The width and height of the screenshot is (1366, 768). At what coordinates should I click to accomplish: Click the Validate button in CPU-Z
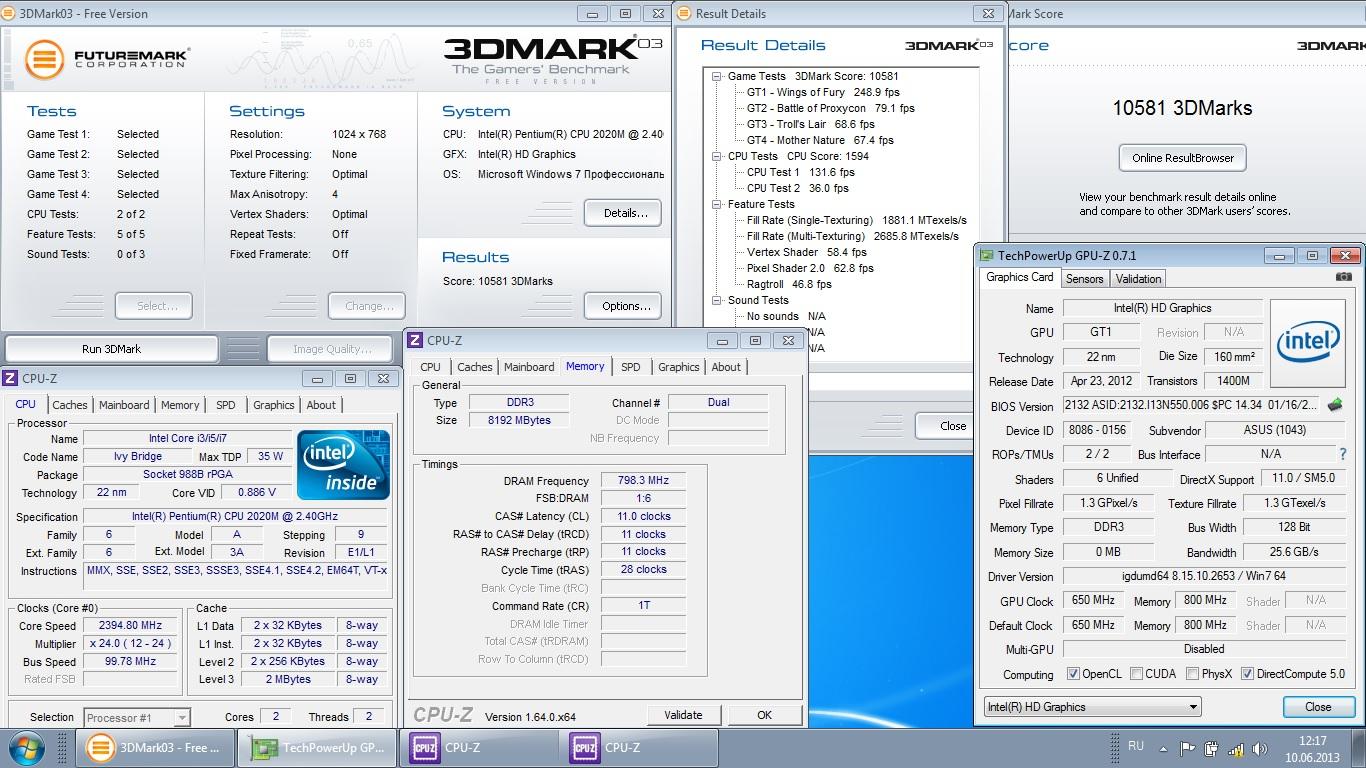(683, 715)
